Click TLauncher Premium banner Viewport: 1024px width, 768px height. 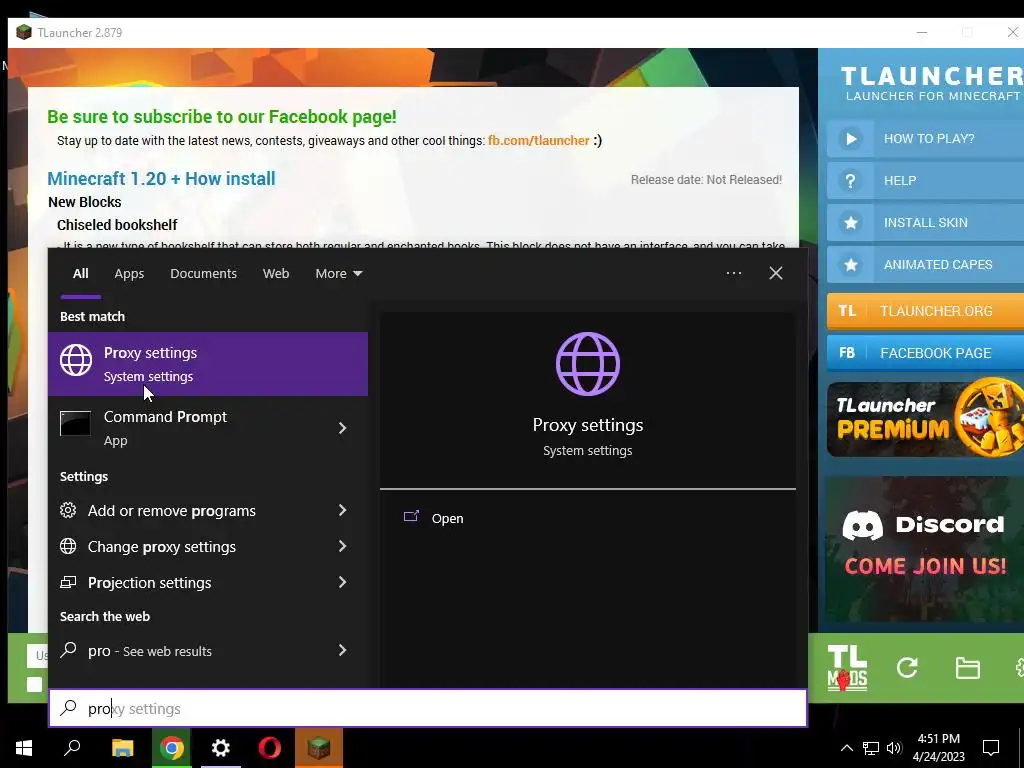[x=925, y=419]
